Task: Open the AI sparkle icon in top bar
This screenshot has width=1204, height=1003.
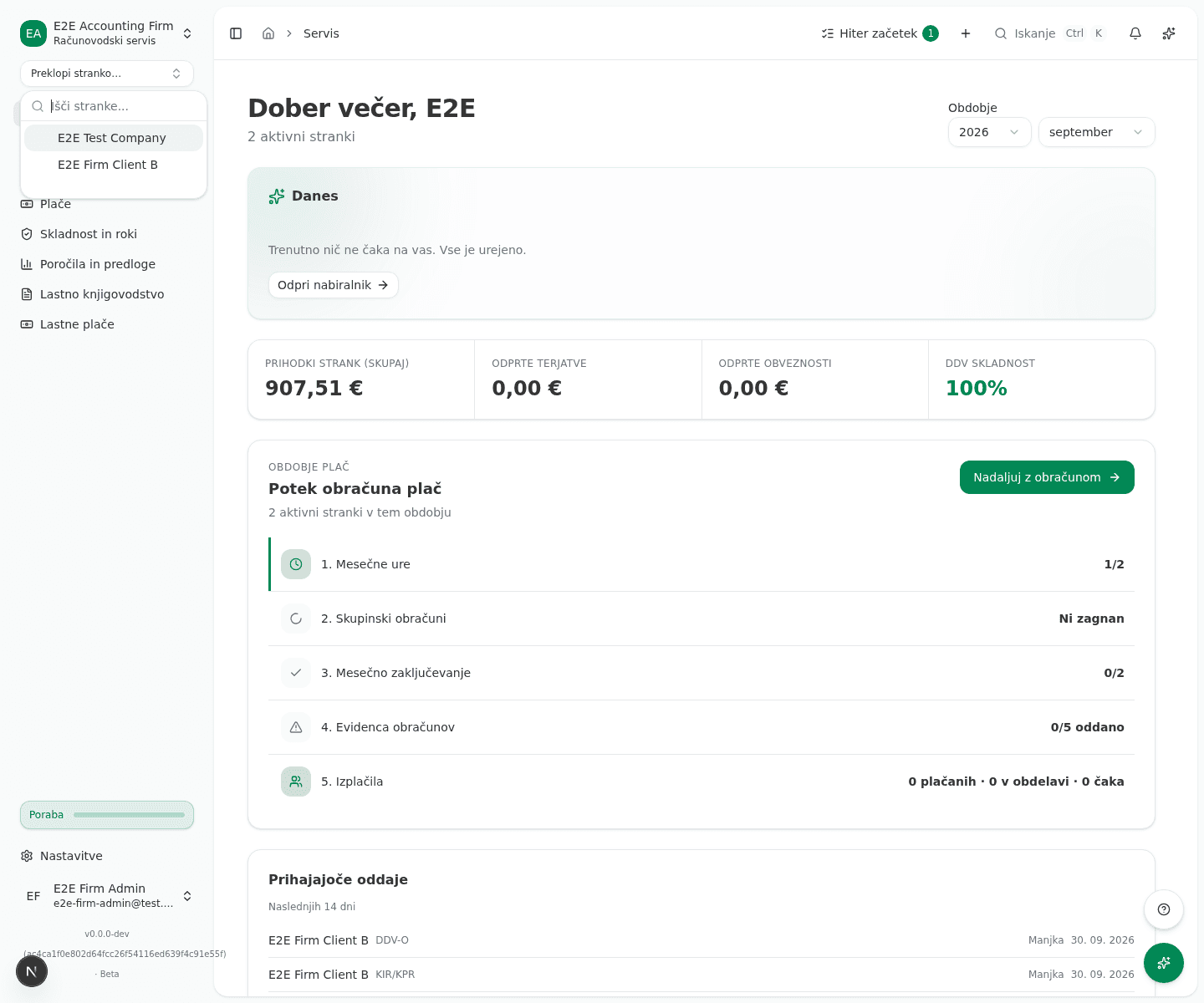Action: pos(1169,33)
